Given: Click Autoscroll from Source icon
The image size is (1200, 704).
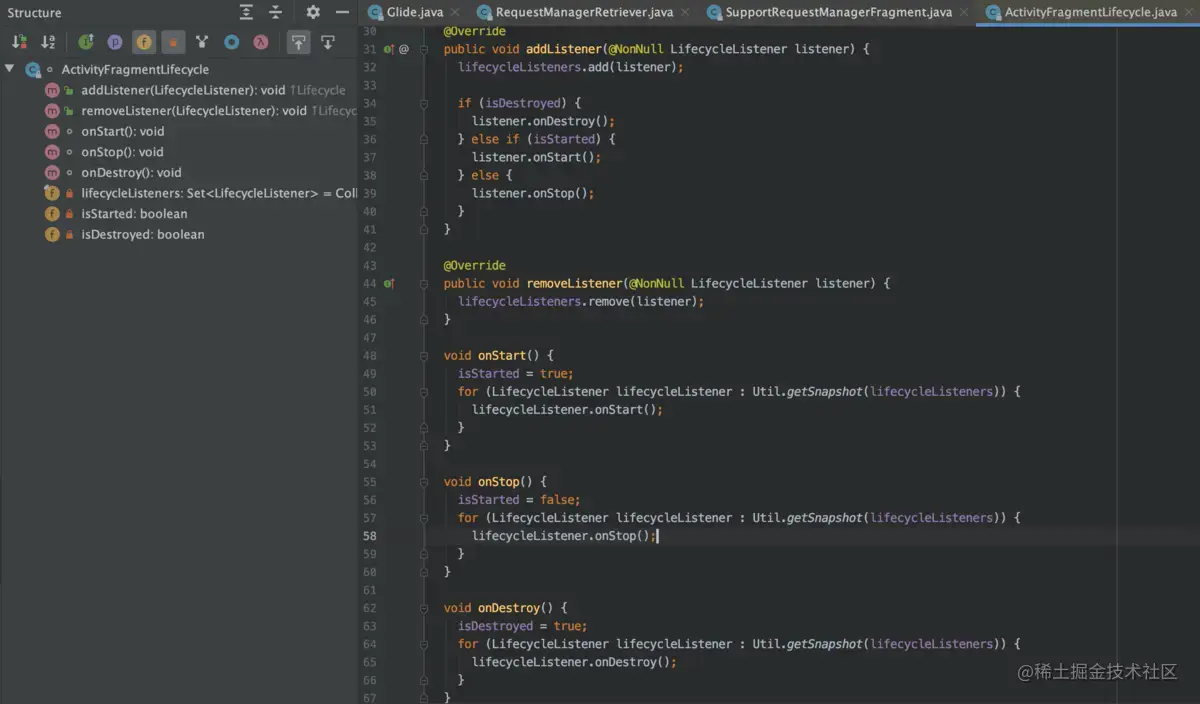Looking at the screenshot, I should [327, 42].
